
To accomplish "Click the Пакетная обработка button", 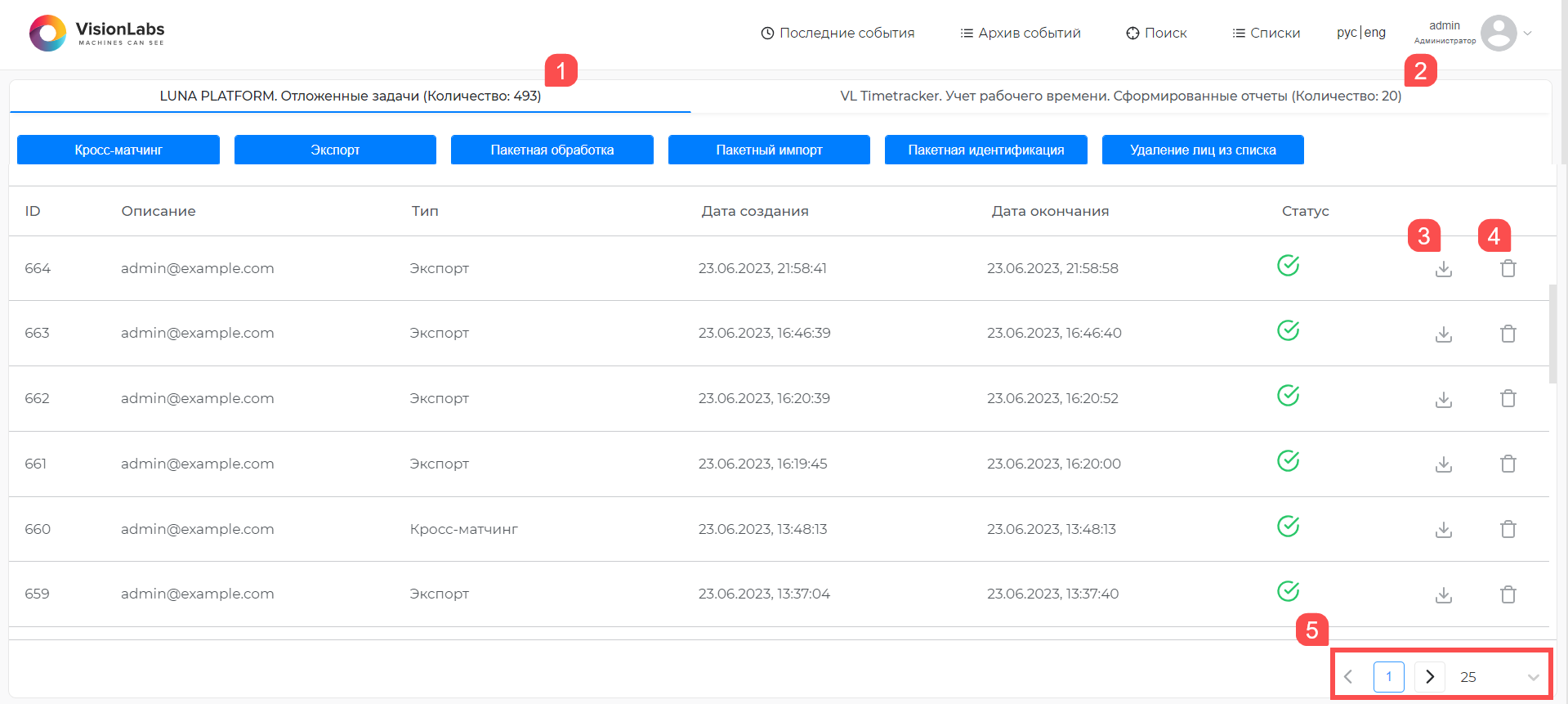I will (552, 150).
